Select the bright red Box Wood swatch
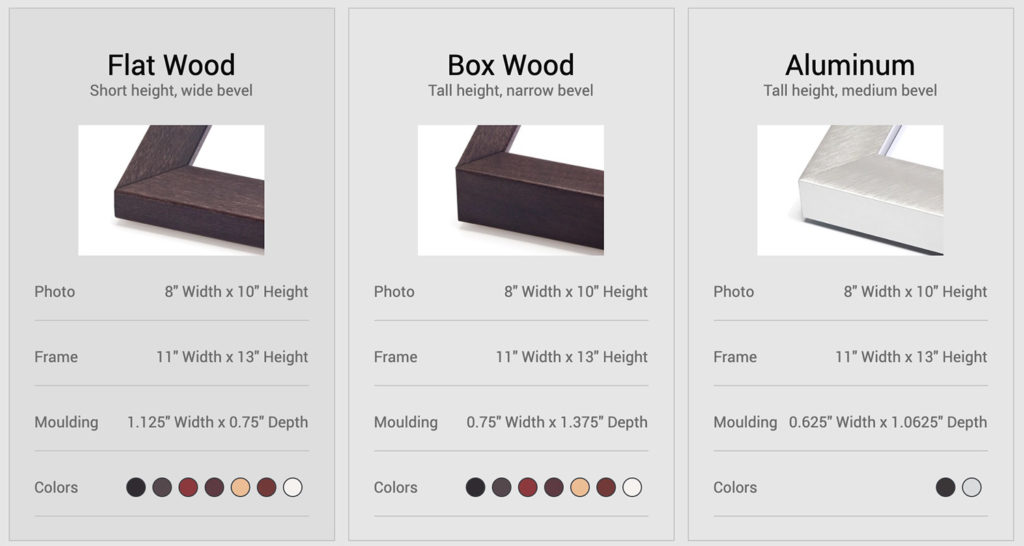The image size is (1024, 546). click(528, 487)
